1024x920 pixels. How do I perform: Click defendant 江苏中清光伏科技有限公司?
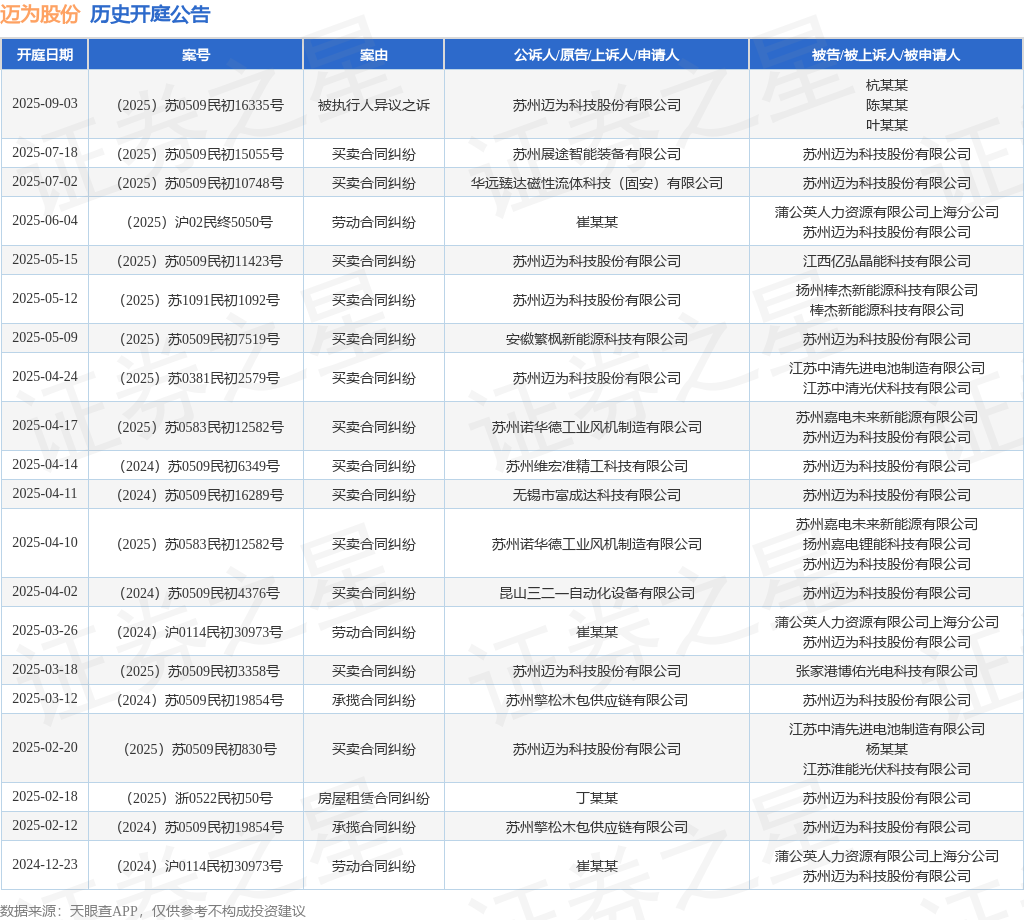(886, 388)
